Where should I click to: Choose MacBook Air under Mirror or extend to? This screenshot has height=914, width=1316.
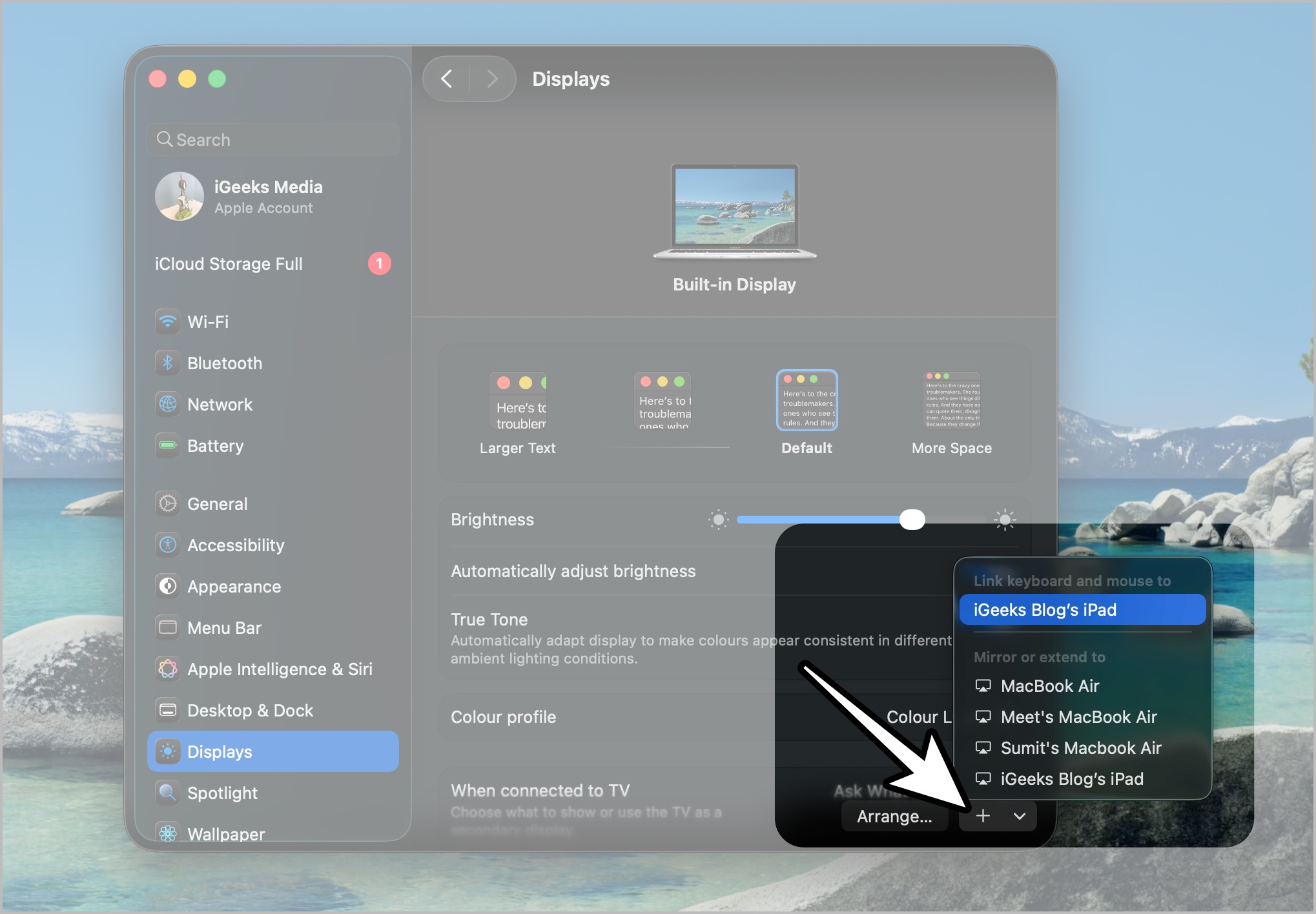[x=1049, y=685]
